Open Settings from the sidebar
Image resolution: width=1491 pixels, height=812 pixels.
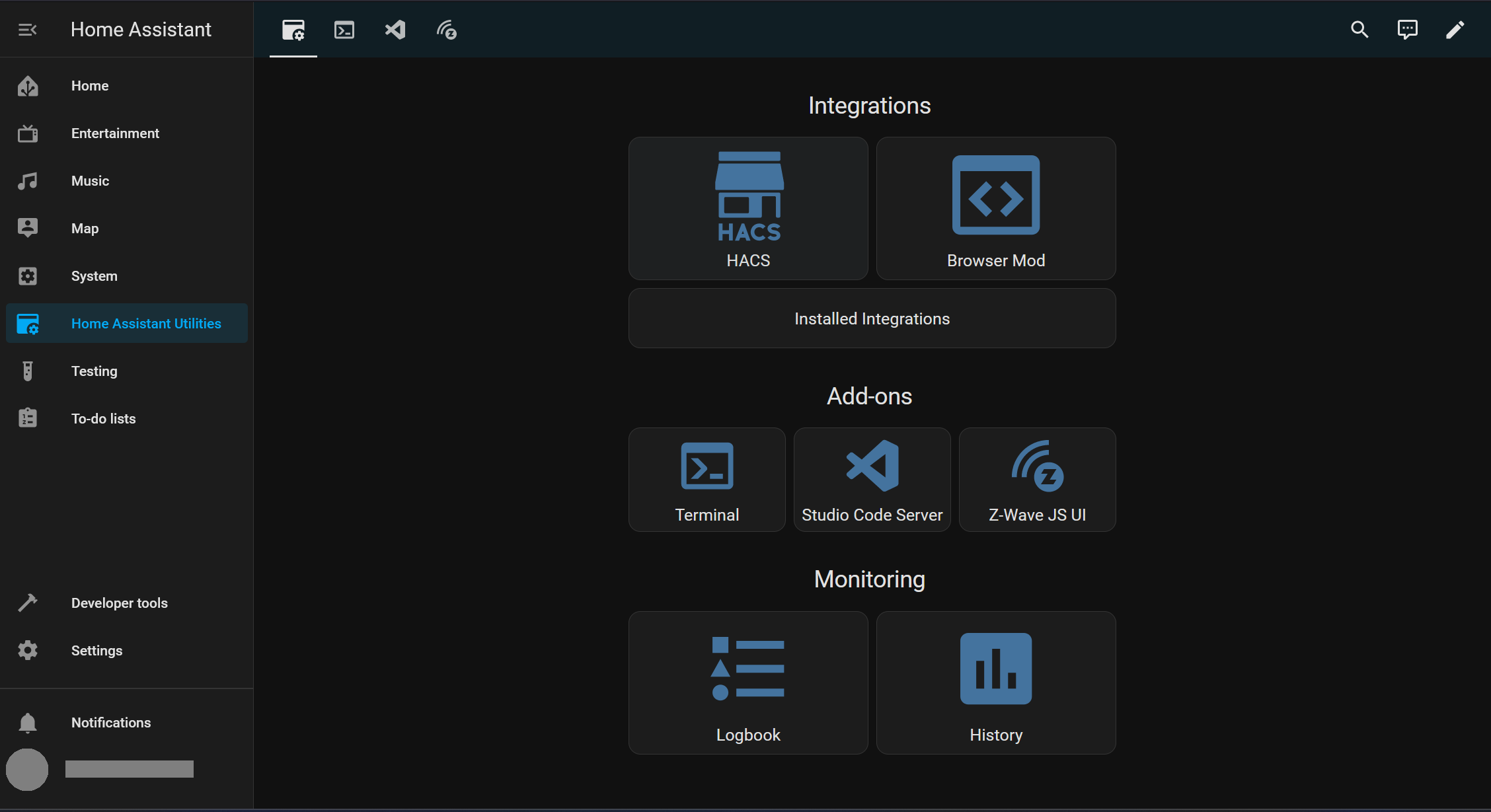coord(96,651)
